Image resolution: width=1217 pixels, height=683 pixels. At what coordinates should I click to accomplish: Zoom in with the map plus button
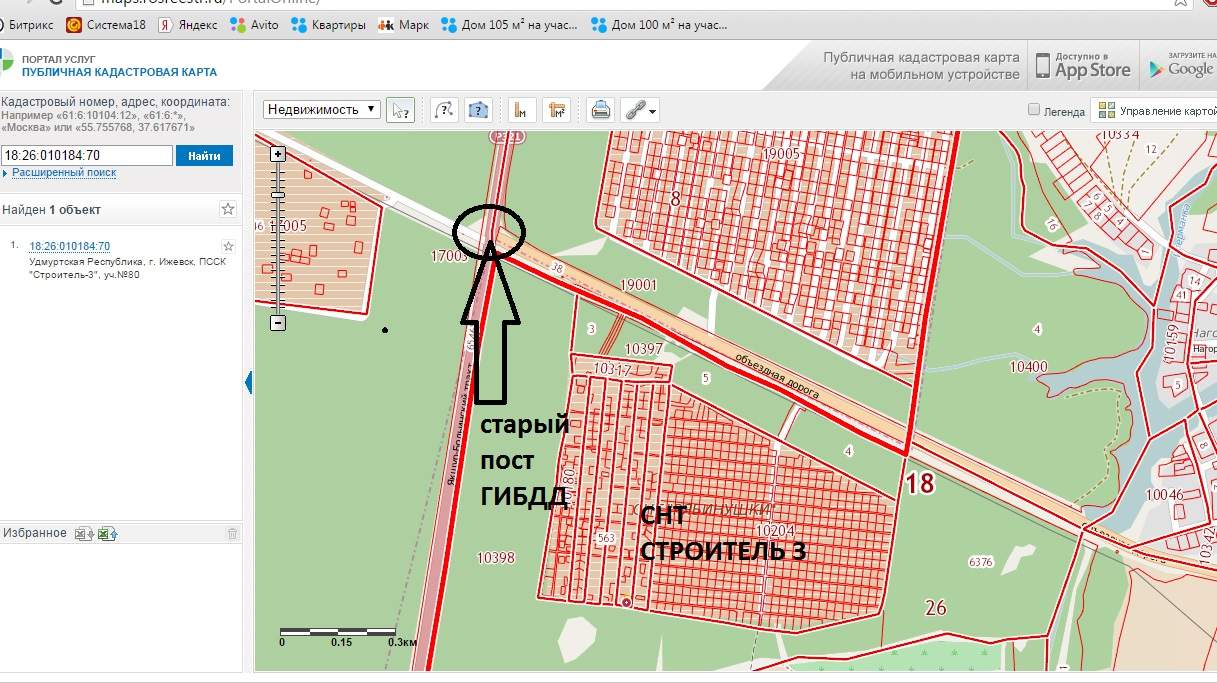[x=278, y=154]
